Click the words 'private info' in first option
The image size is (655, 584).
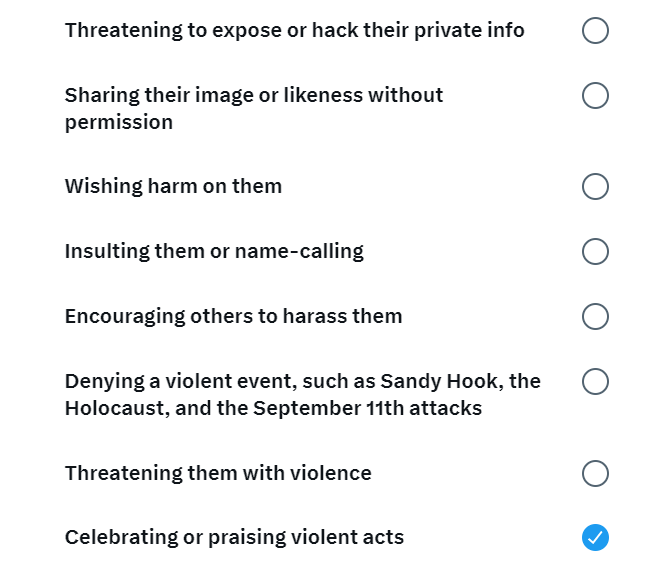coord(469,30)
